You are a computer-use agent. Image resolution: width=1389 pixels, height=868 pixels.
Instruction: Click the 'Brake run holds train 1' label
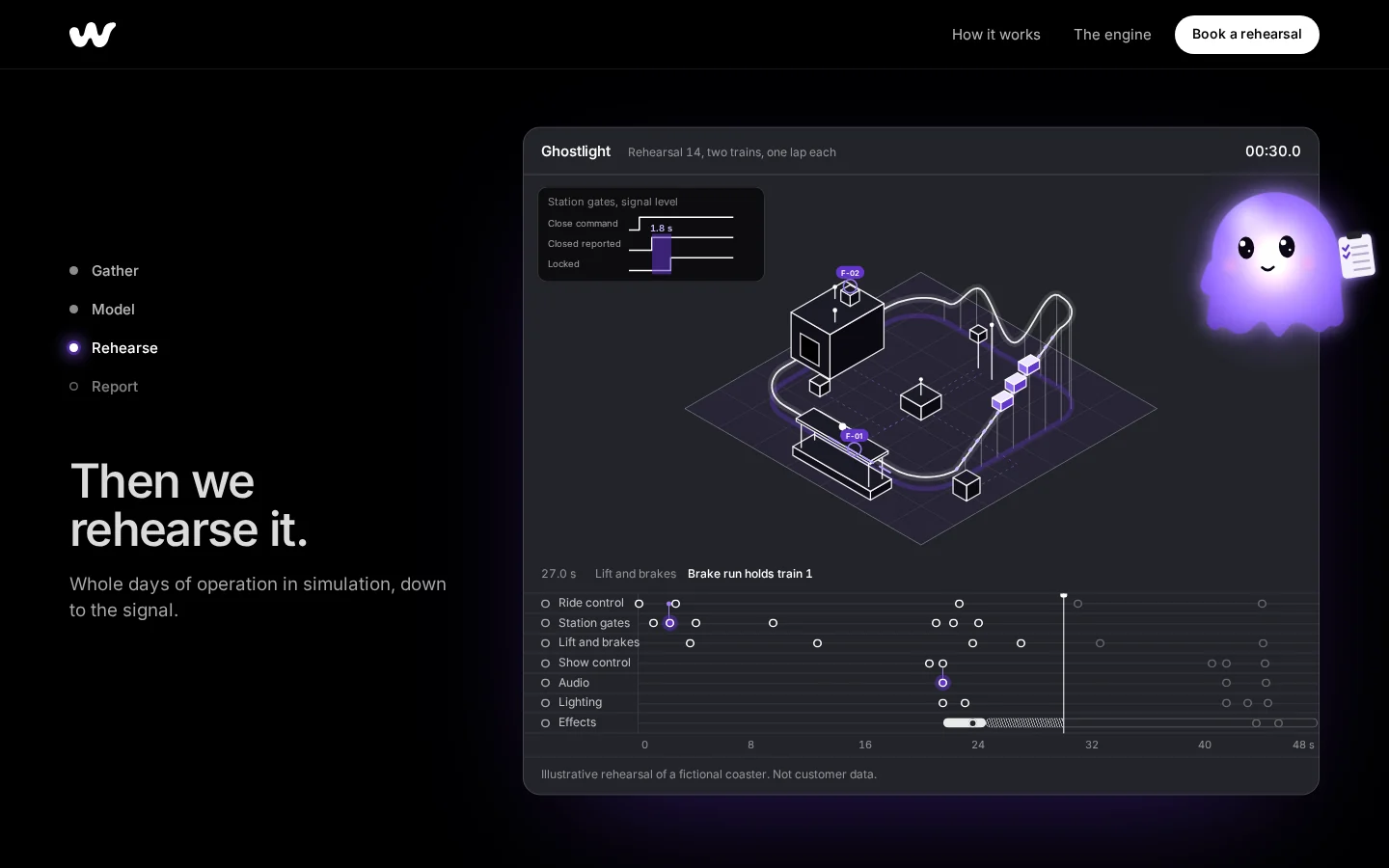pos(750,574)
